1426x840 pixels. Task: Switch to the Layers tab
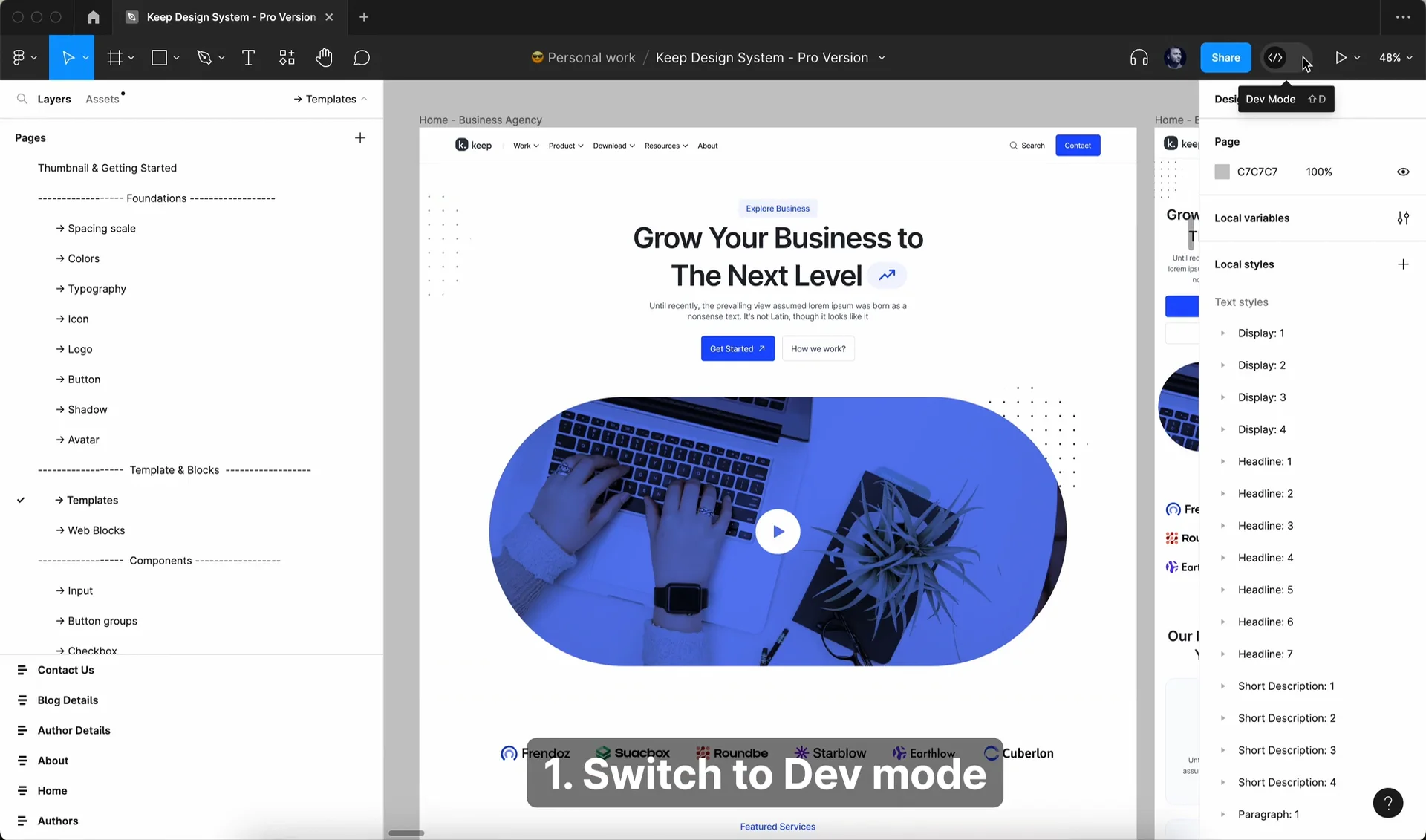pos(54,99)
